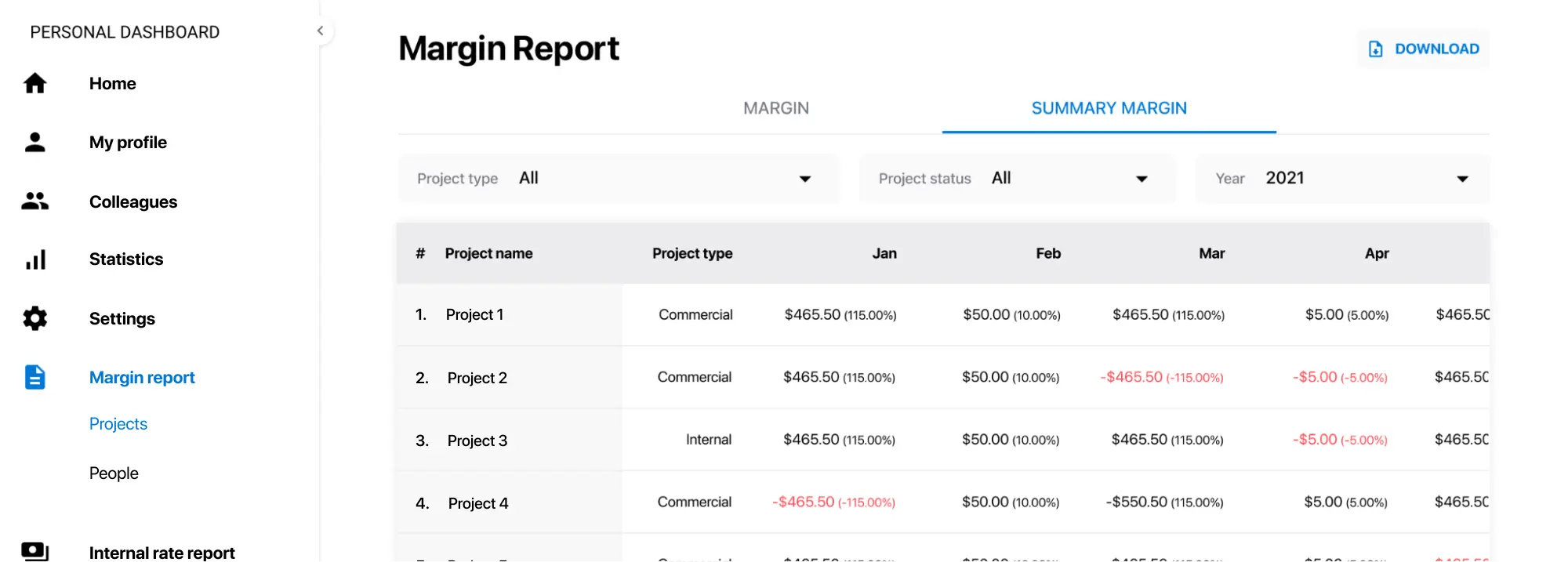Click Project 1's Apr $5.00 value
This screenshot has height=562, width=1568.
pyautogui.click(x=1347, y=314)
